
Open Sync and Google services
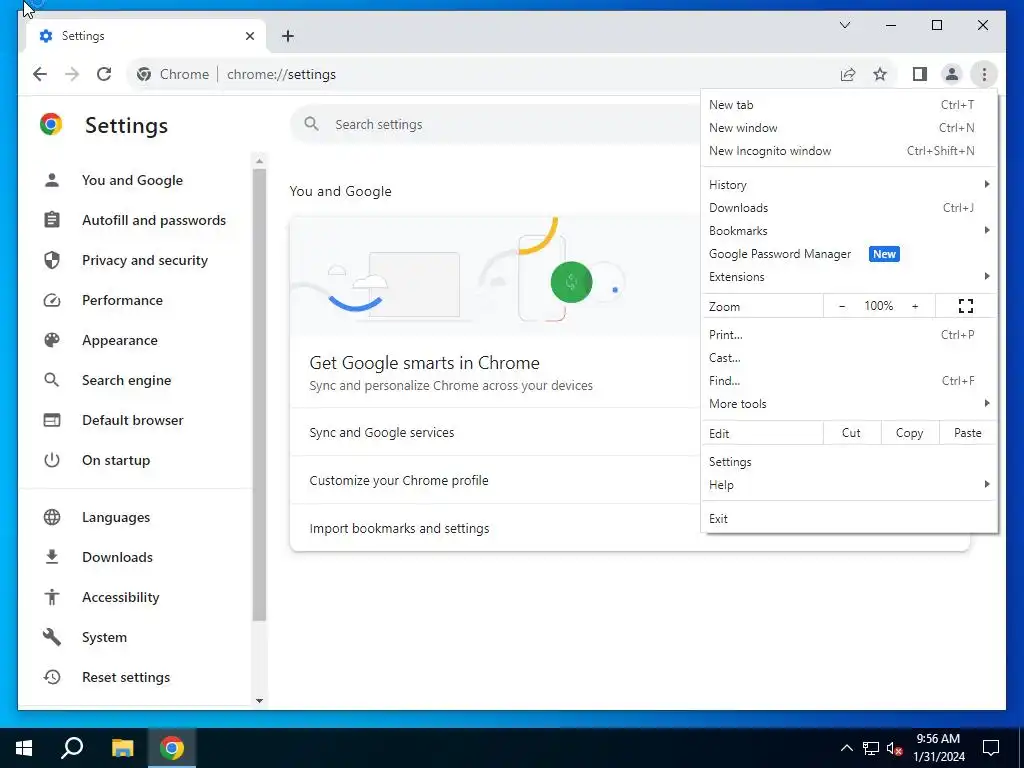click(x=496, y=432)
